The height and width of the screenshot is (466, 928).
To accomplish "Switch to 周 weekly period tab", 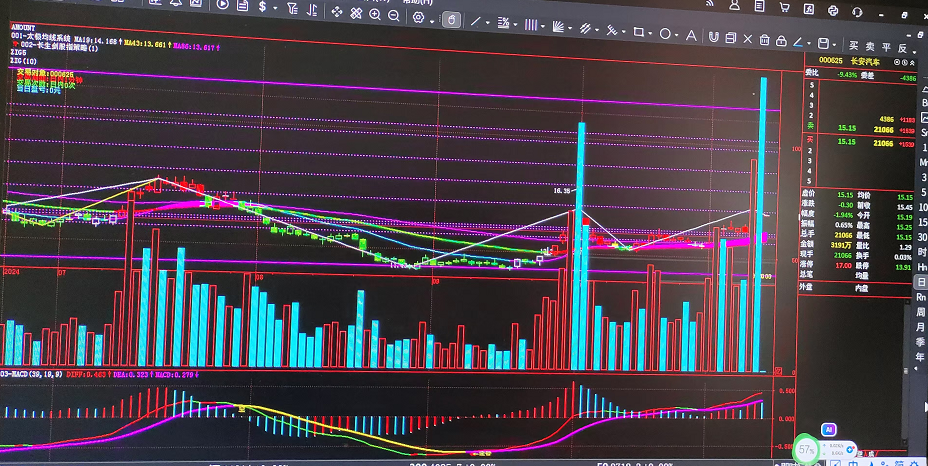I will 921,311.
